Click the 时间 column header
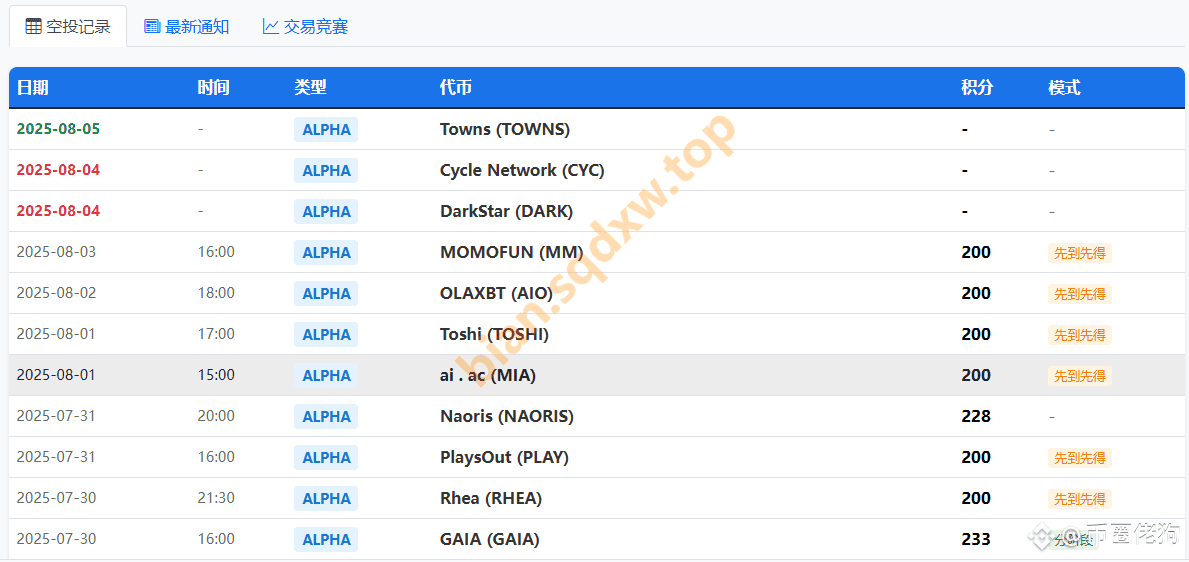Image resolution: width=1189 pixels, height=562 pixels. 213,88
